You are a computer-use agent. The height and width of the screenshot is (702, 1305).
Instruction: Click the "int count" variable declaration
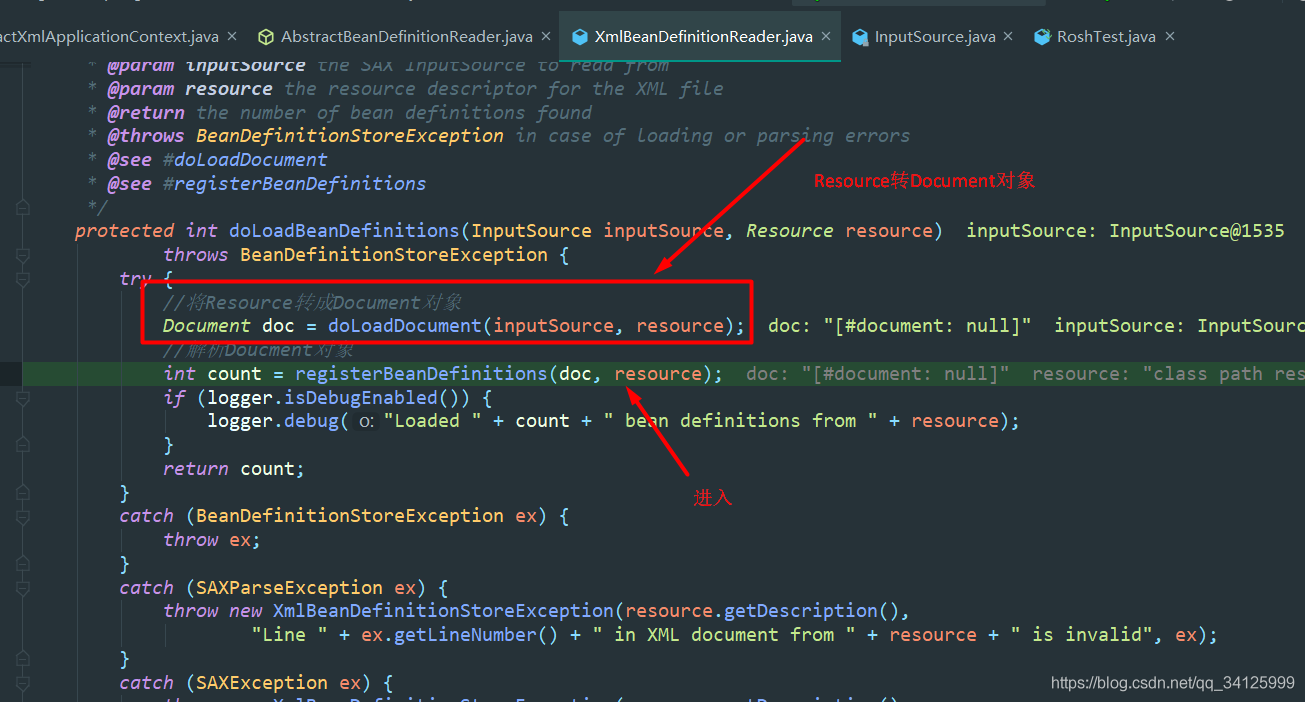212,374
